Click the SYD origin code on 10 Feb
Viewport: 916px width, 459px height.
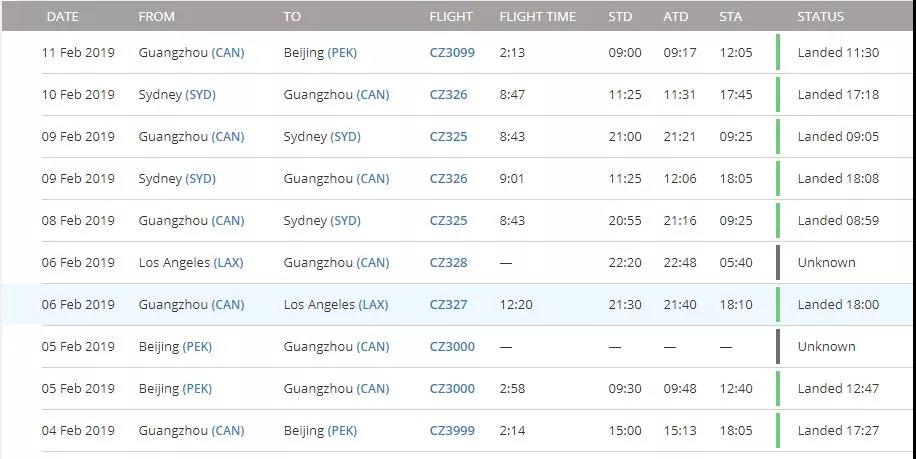200,95
